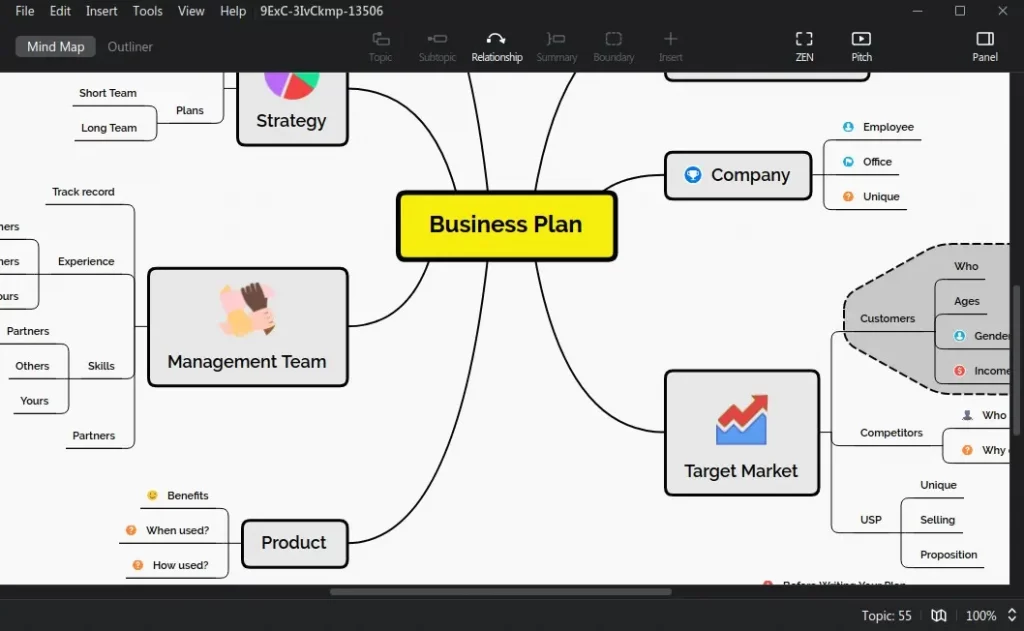Select the Business Plan central topic
This screenshot has height=631, width=1024.
[x=506, y=225]
